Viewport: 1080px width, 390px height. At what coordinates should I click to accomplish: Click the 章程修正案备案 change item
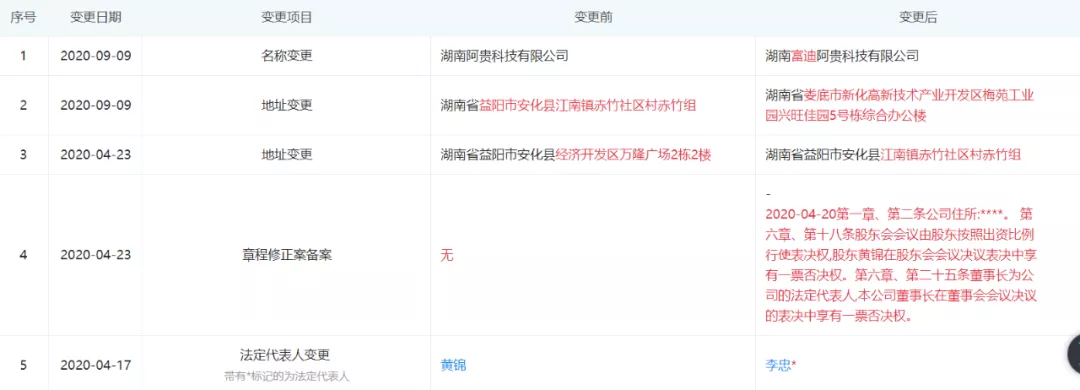[x=287, y=255]
